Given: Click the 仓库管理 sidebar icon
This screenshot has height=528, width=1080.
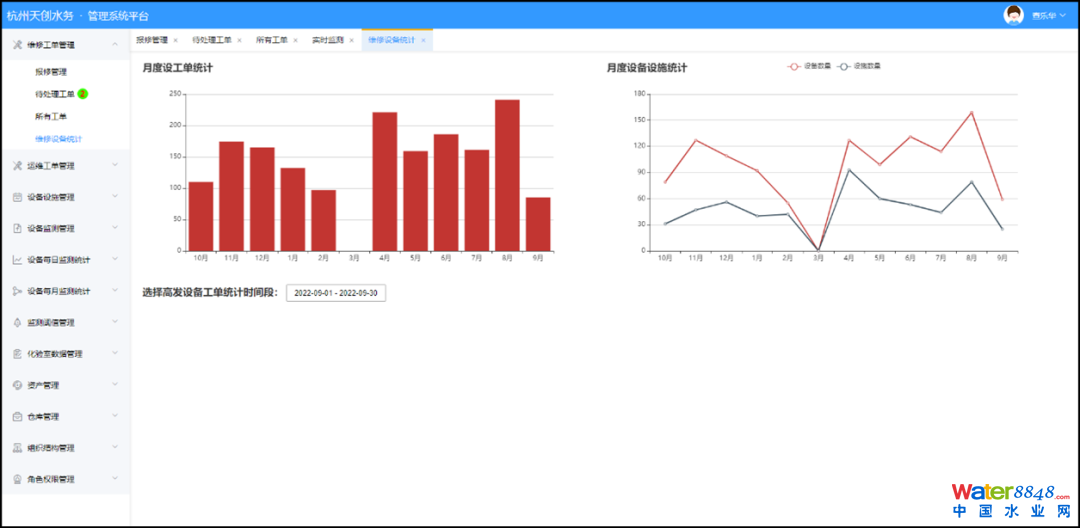Looking at the screenshot, I should coord(18,417).
